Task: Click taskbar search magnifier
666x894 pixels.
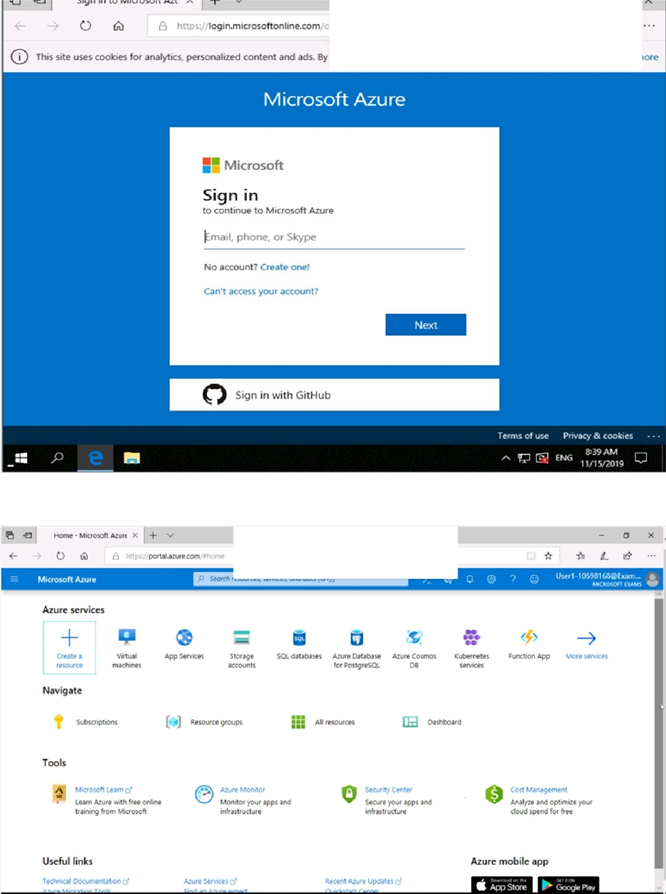Action: click(x=57, y=458)
